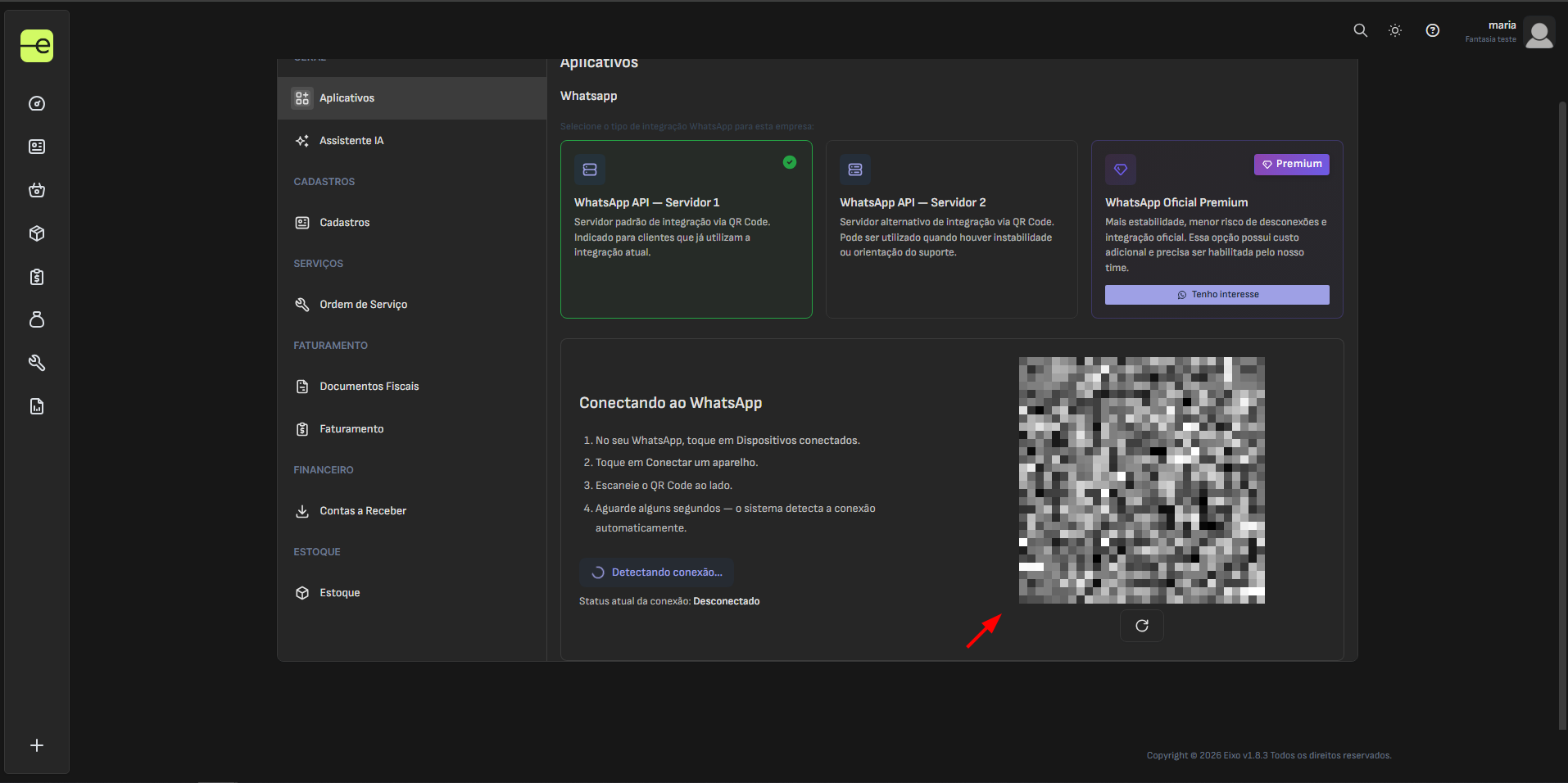Click the 'Conectando ao WhatsApp' heading

click(x=671, y=403)
